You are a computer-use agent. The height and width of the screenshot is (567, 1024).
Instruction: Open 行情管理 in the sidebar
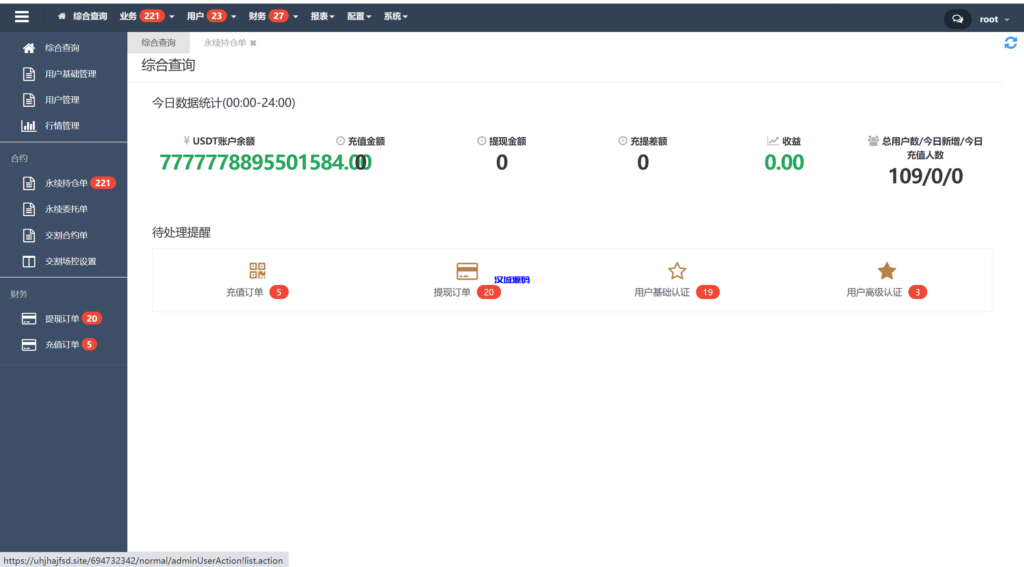62,126
